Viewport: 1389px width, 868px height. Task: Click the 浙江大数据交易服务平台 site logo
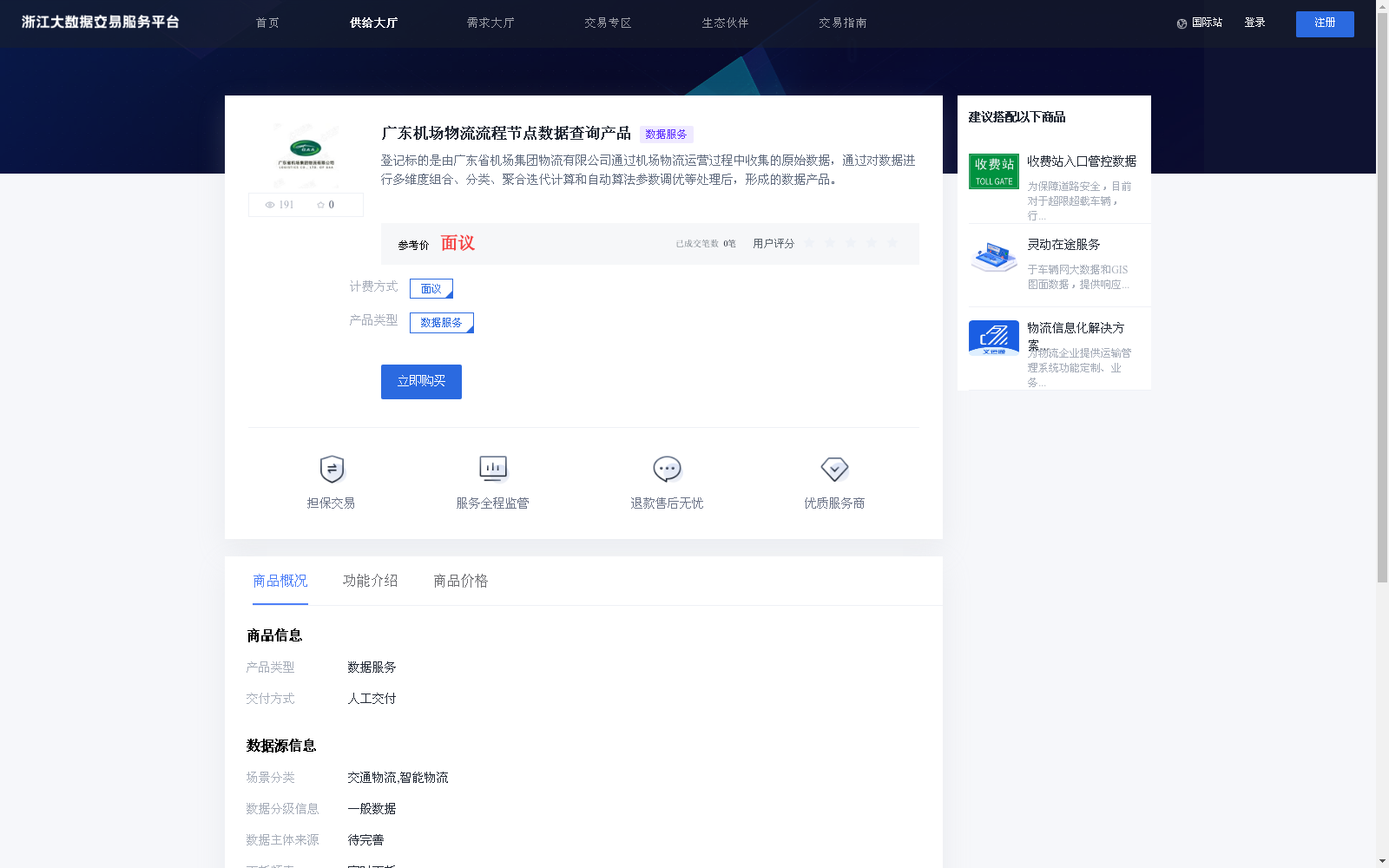[x=101, y=23]
